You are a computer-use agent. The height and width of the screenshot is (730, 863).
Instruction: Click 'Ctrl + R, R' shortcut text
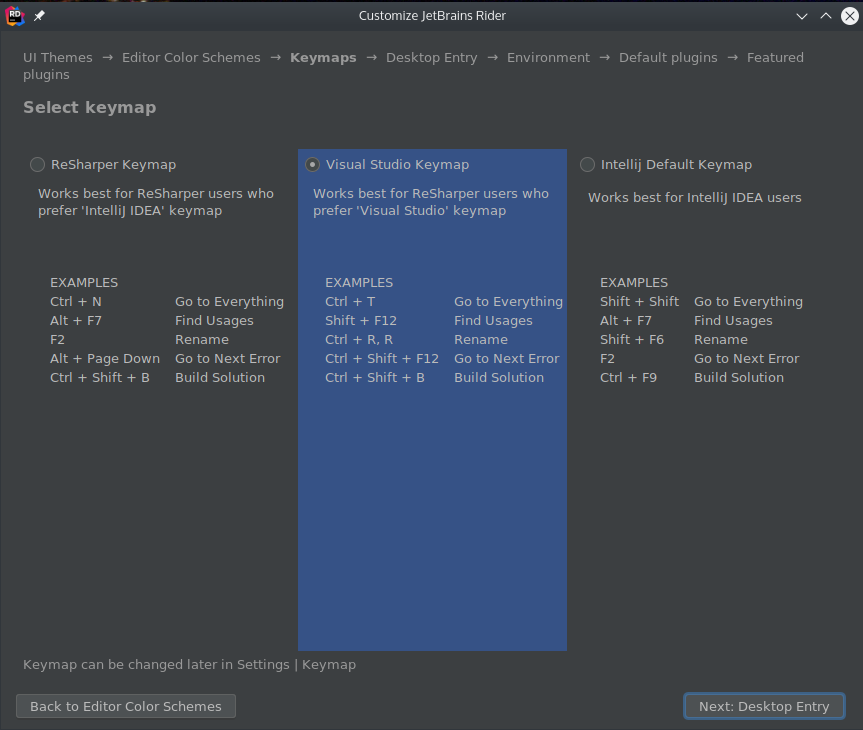point(359,340)
